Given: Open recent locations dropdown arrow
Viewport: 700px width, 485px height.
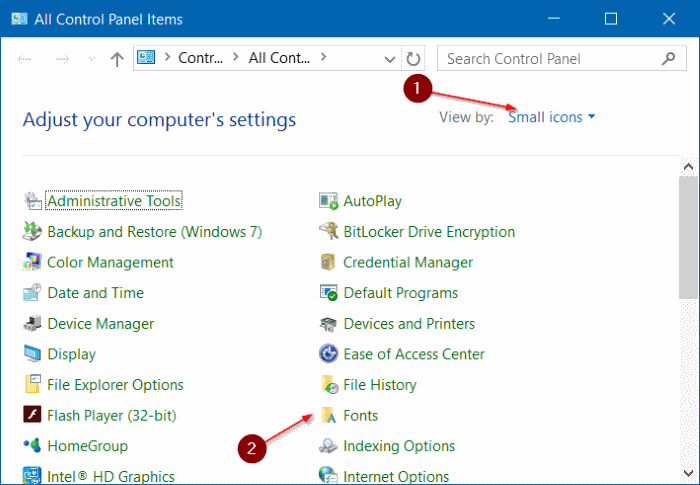Looking at the screenshot, I should point(92,59).
